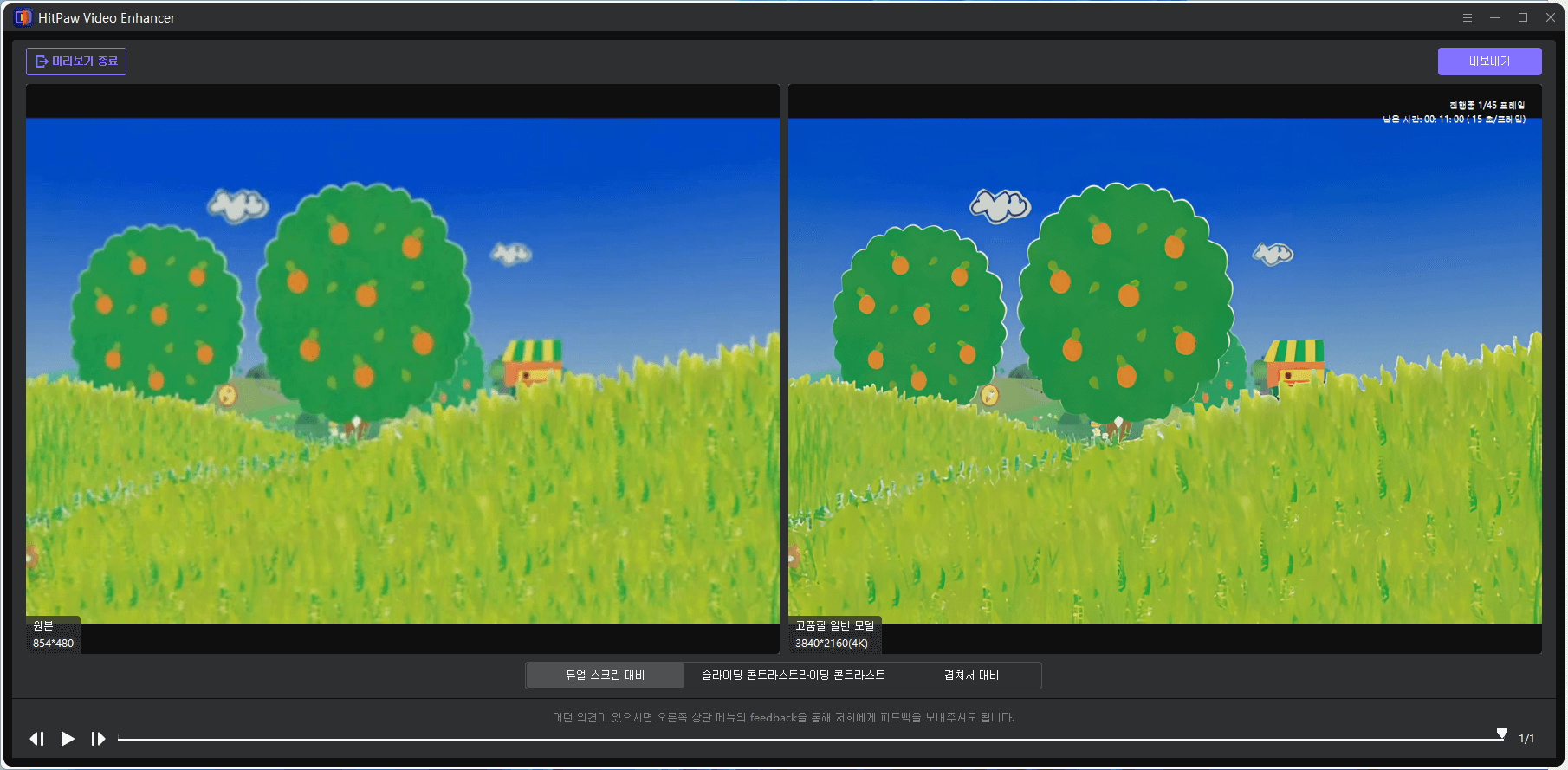1568x770 pixels.
Task: Click the original video preview pane
Action: (x=403, y=370)
